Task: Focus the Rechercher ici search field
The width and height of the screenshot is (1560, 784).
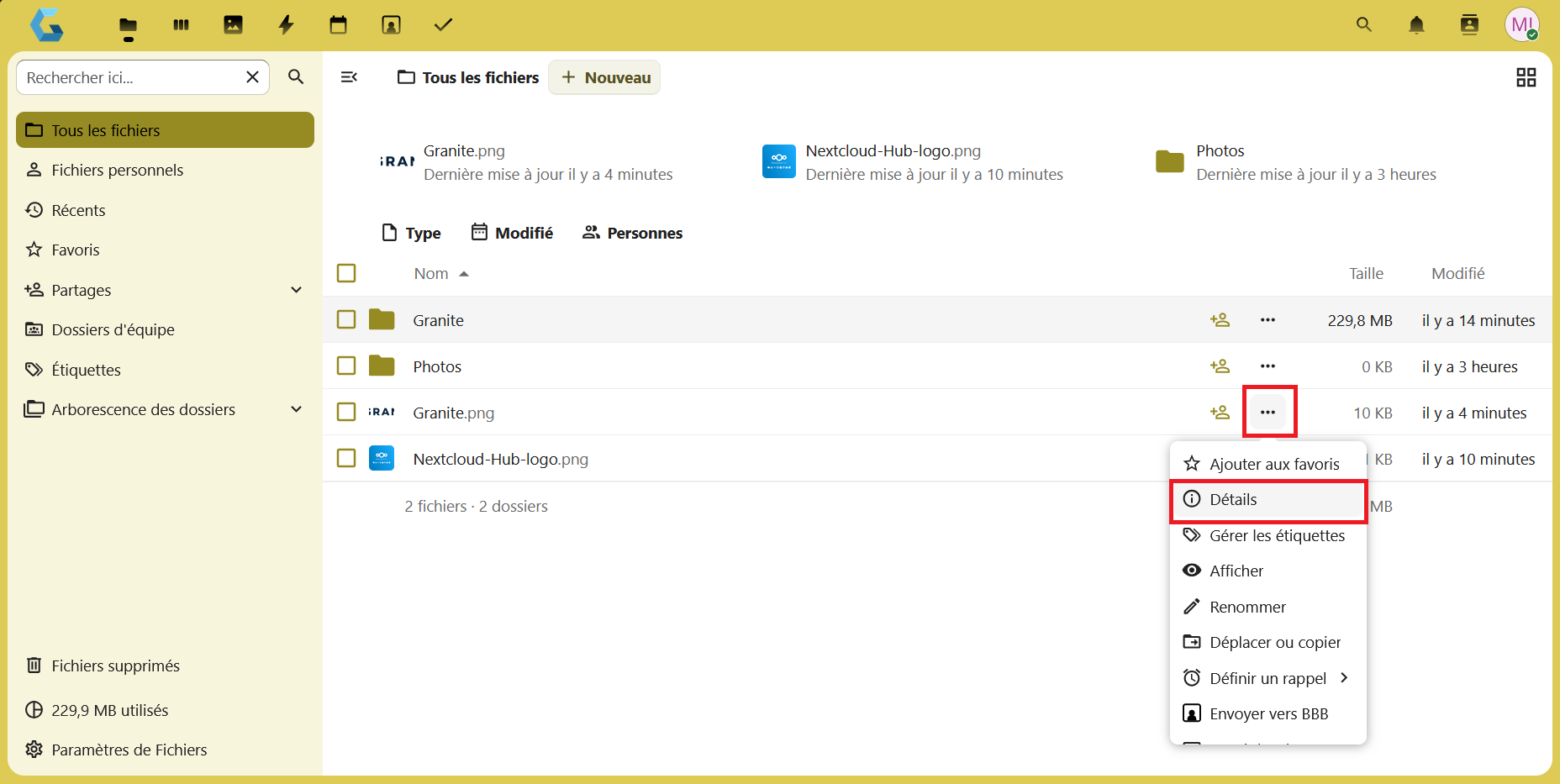Action: 130,77
